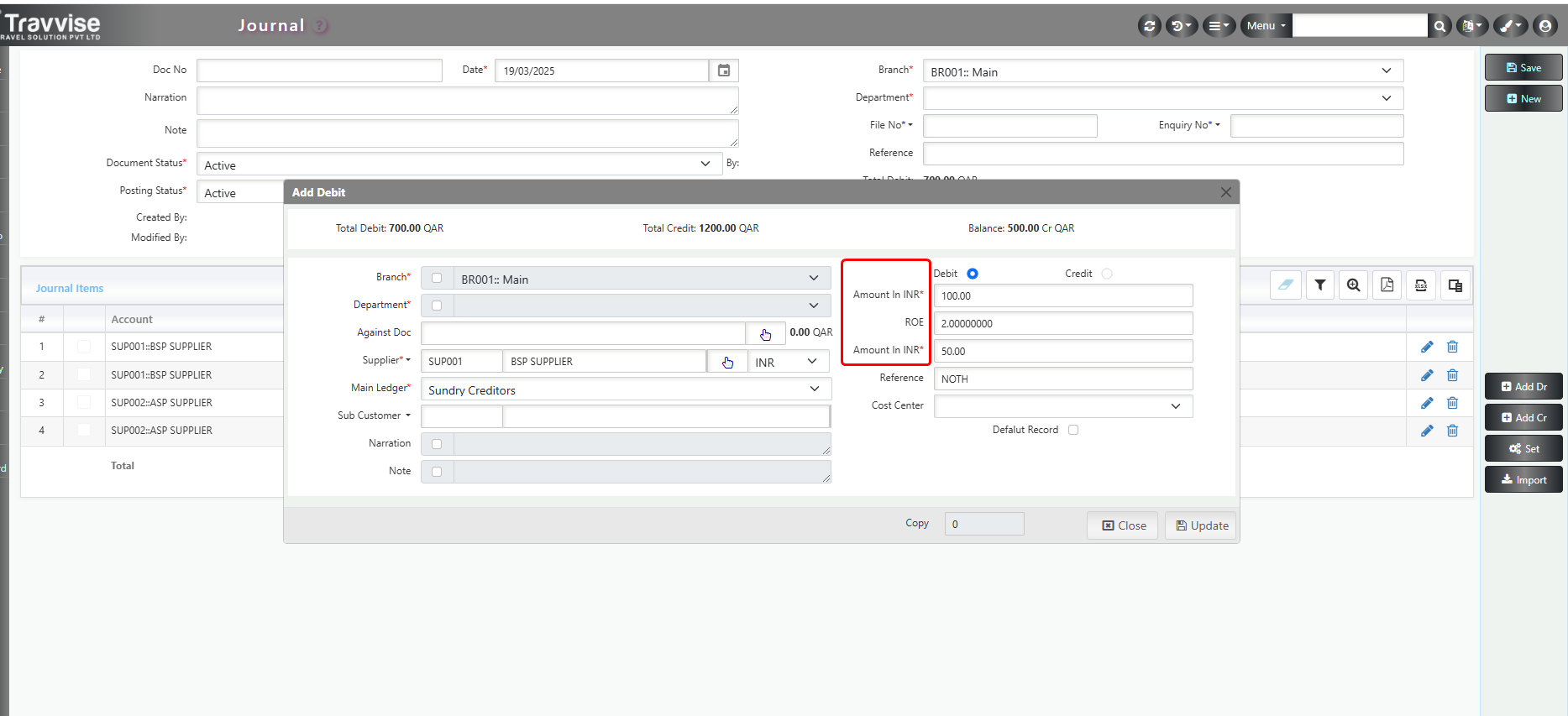Open the list options icon in top bar
The image size is (1568, 716).
click(x=1219, y=26)
